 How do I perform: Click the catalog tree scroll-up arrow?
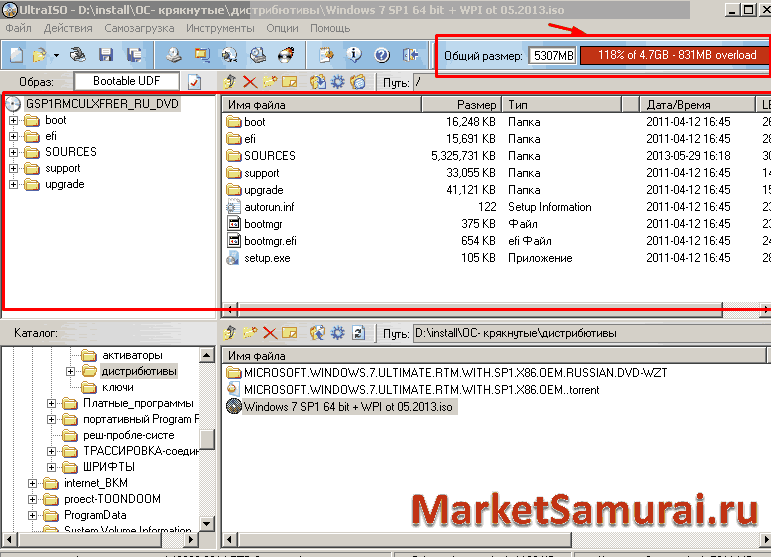click(x=207, y=355)
